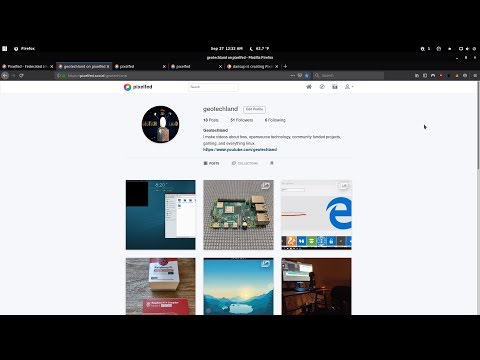Open the Raspberry Pi box post thumbnail
The image size is (480, 360).
click(161, 286)
